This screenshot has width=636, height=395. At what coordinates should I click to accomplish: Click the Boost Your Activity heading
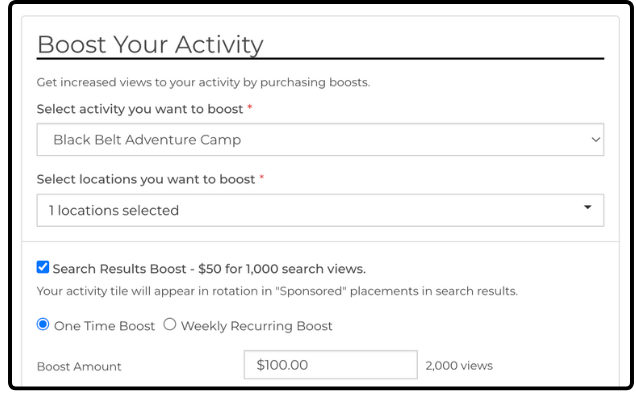[x=150, y=44]
